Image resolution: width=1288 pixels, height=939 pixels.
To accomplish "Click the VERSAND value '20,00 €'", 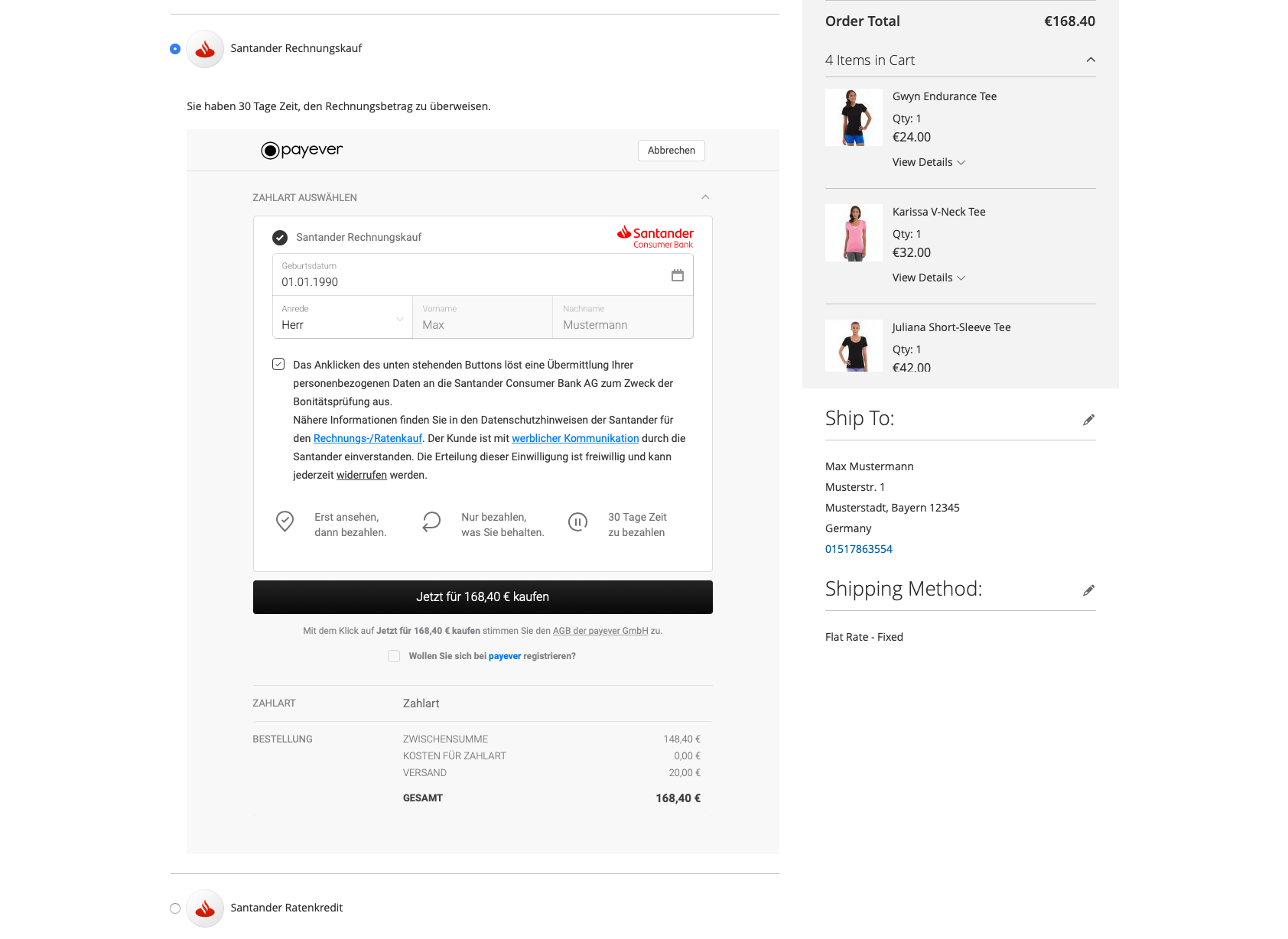I will click(685, 773).
